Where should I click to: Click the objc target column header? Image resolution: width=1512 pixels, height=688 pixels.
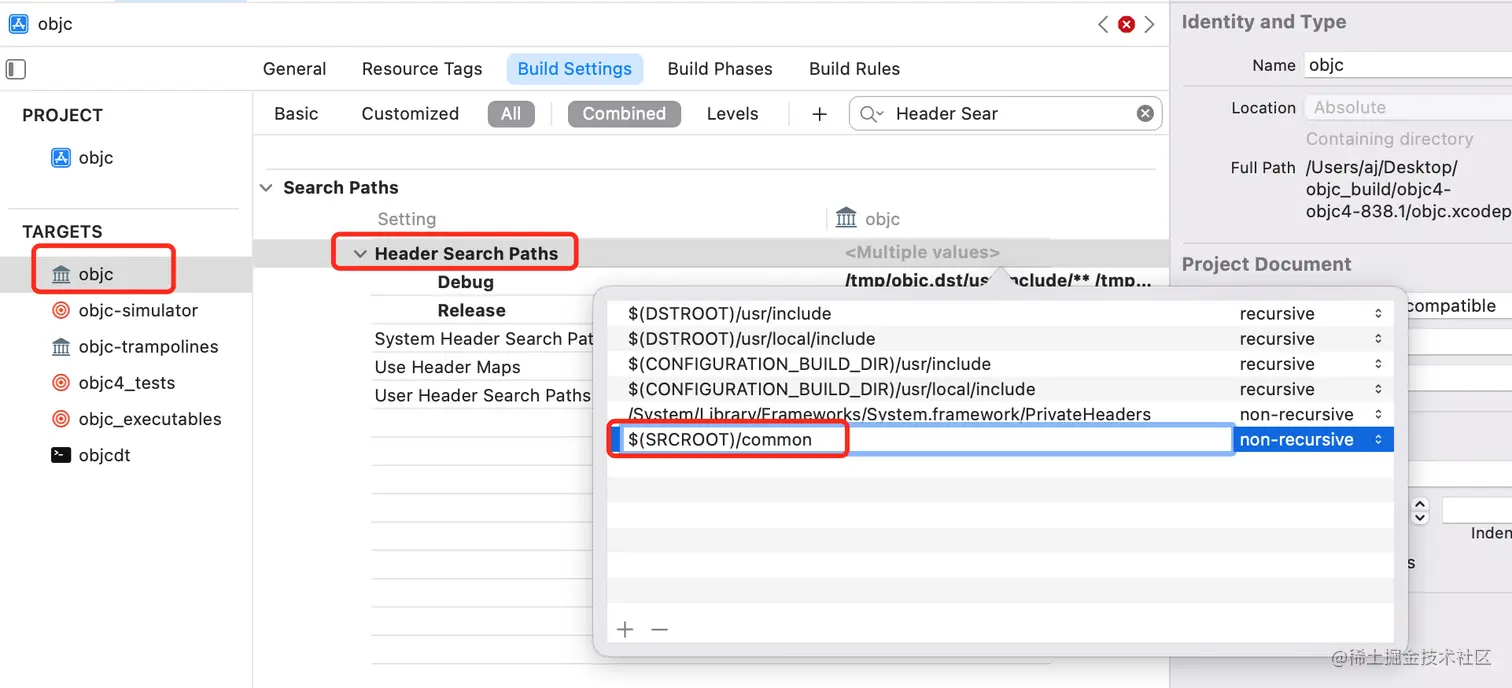[868, 219]
